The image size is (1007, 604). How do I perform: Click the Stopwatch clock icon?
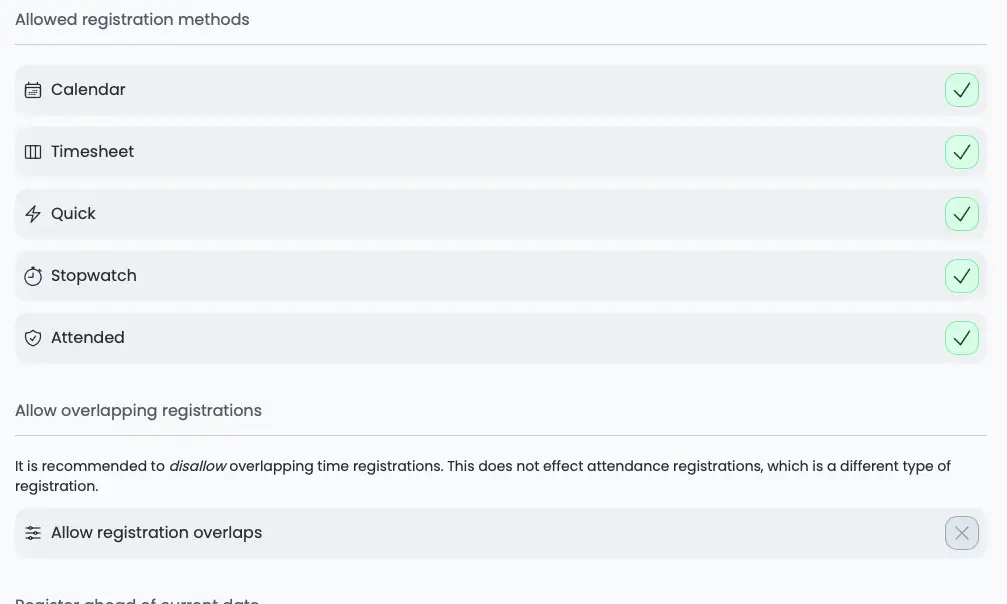pos(33,276)
